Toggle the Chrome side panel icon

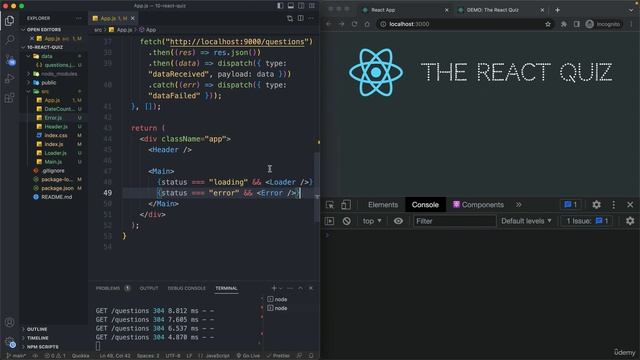tap(576, 24)
